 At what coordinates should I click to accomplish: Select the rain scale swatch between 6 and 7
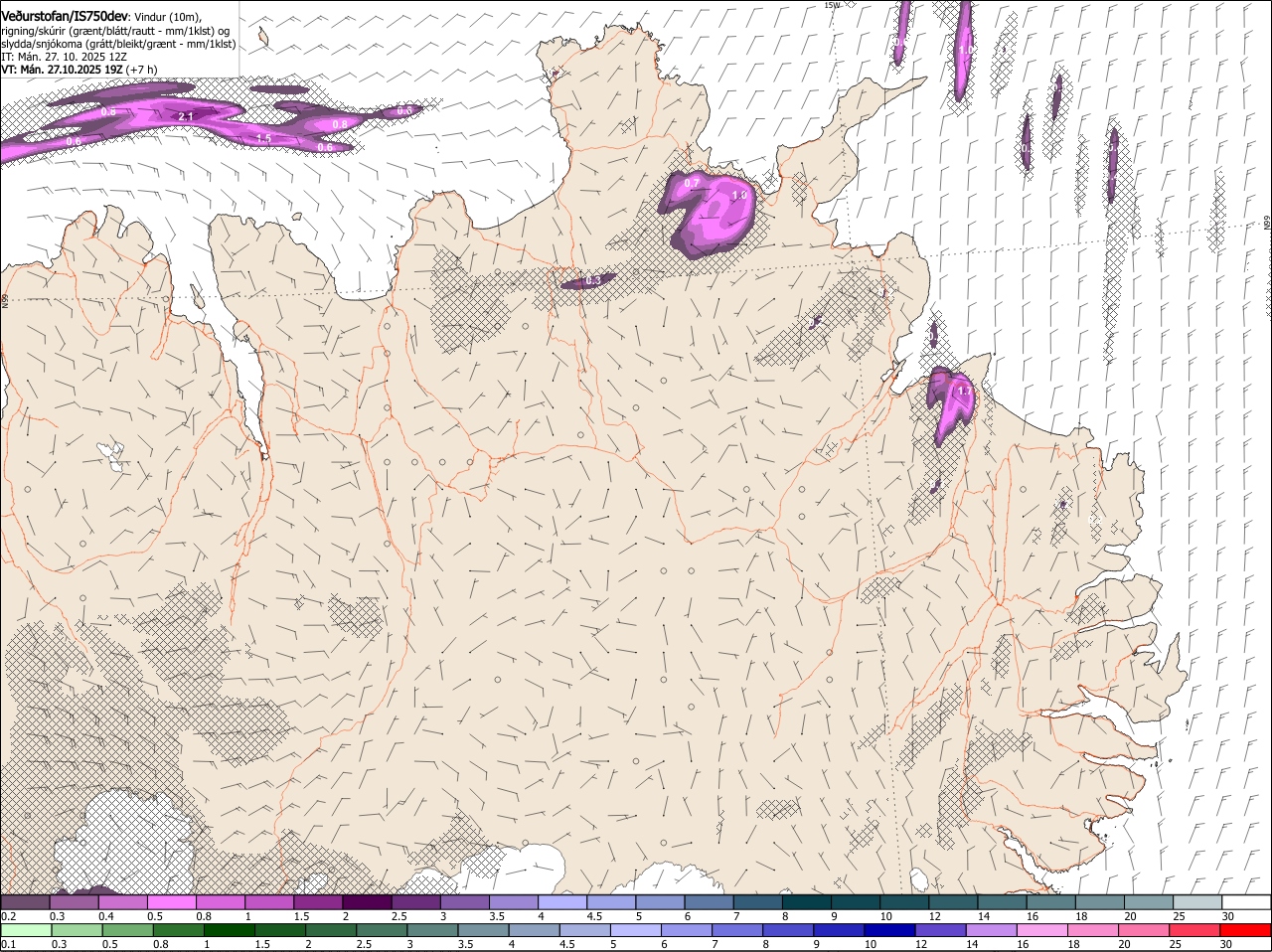pos(688,930)
